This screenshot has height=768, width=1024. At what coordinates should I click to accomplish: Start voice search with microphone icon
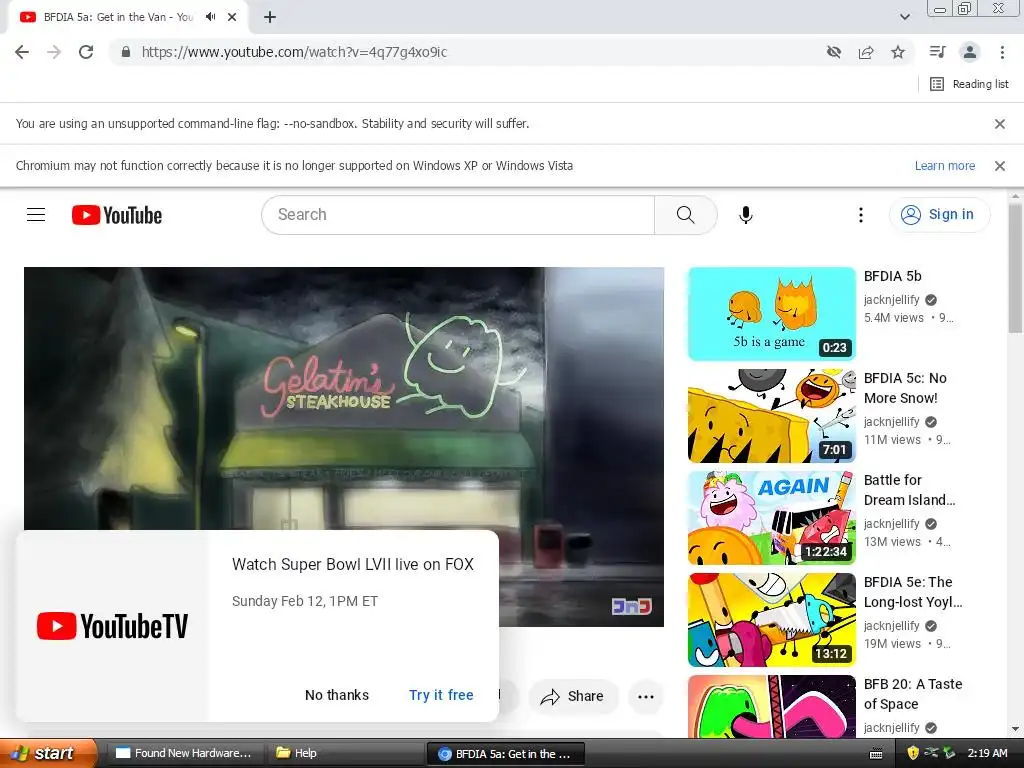point(746,215)
